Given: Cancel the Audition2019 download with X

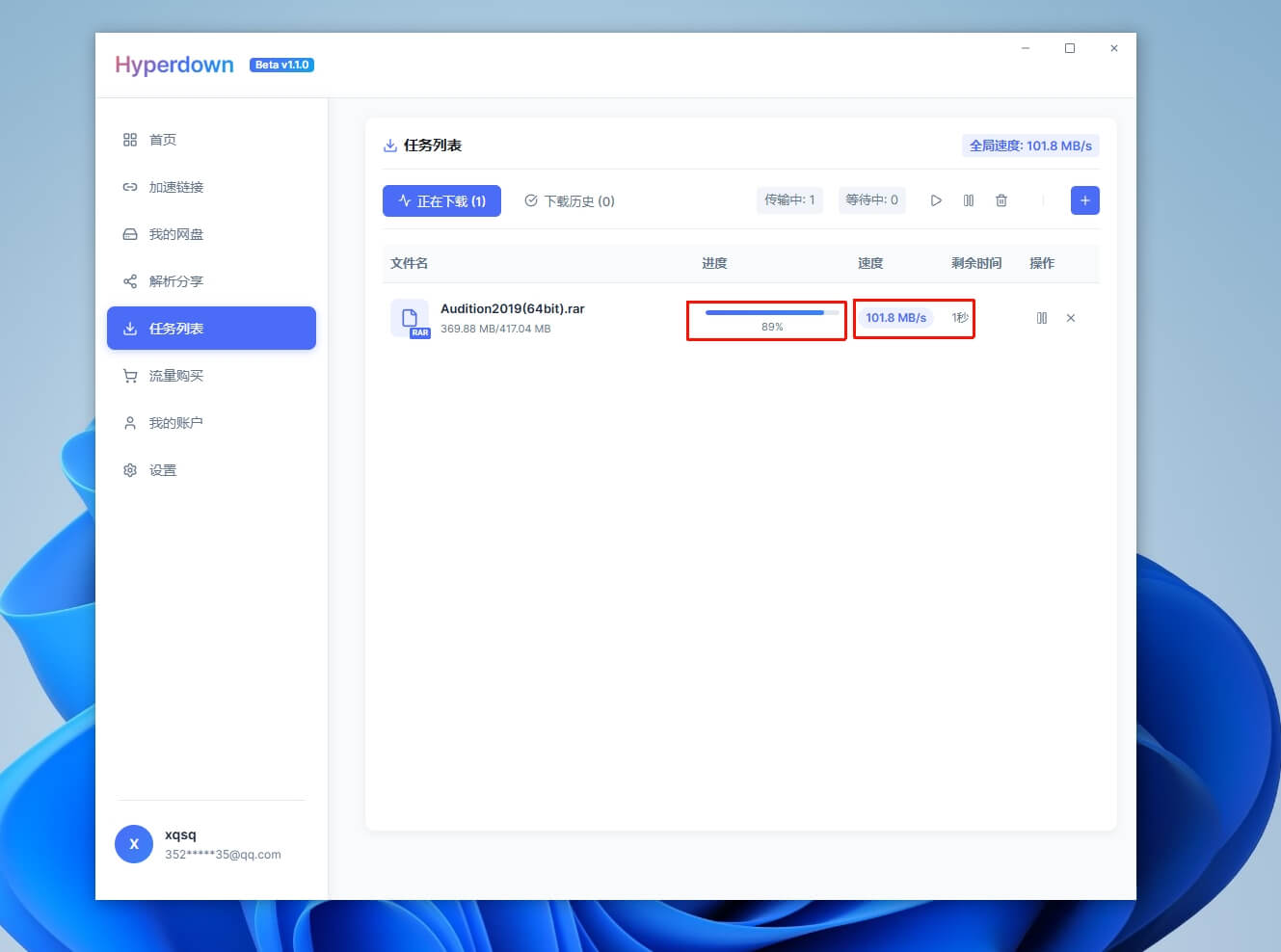Looking at the screenshot, I should click(x=1071, y=318).
